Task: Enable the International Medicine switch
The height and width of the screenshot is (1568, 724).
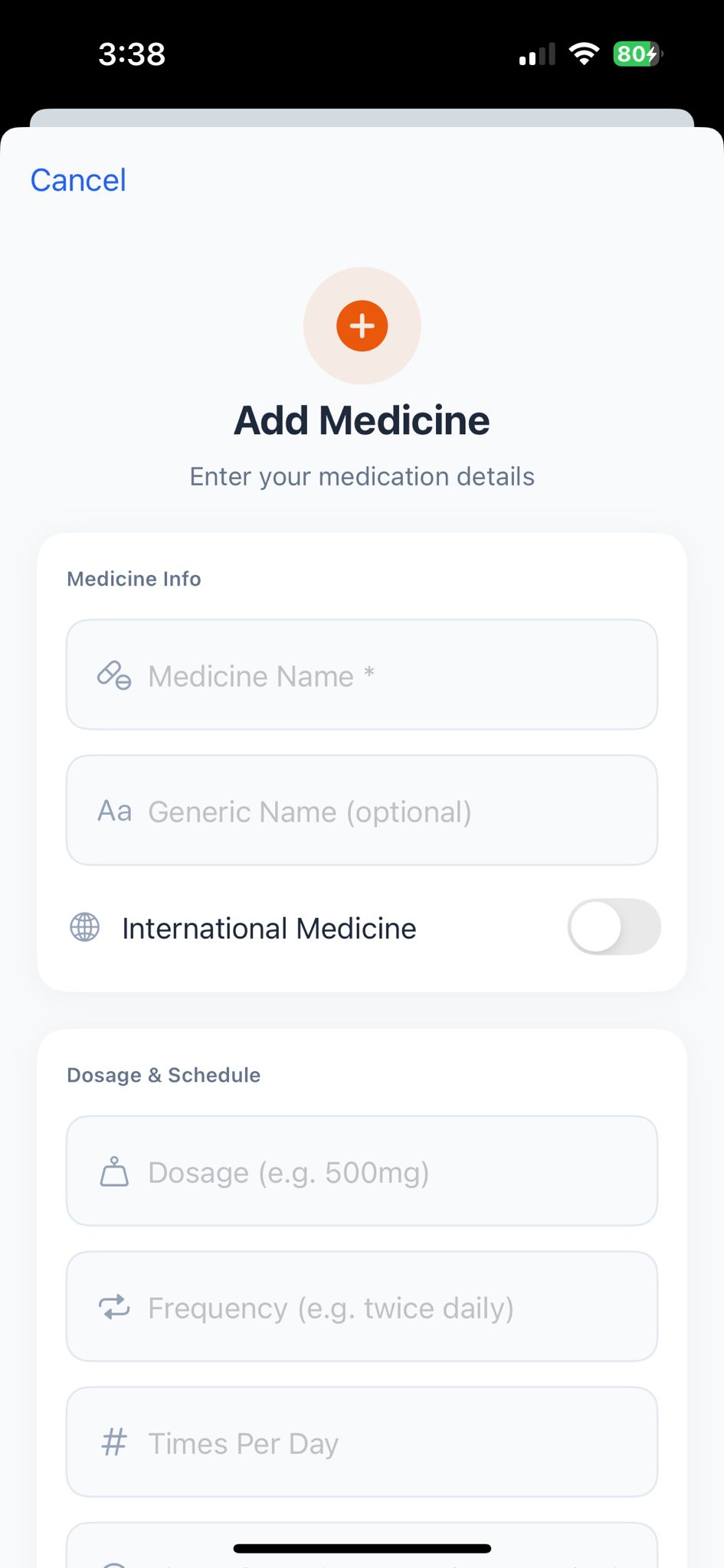Action: pyautogui.click(x=614, y=927)
